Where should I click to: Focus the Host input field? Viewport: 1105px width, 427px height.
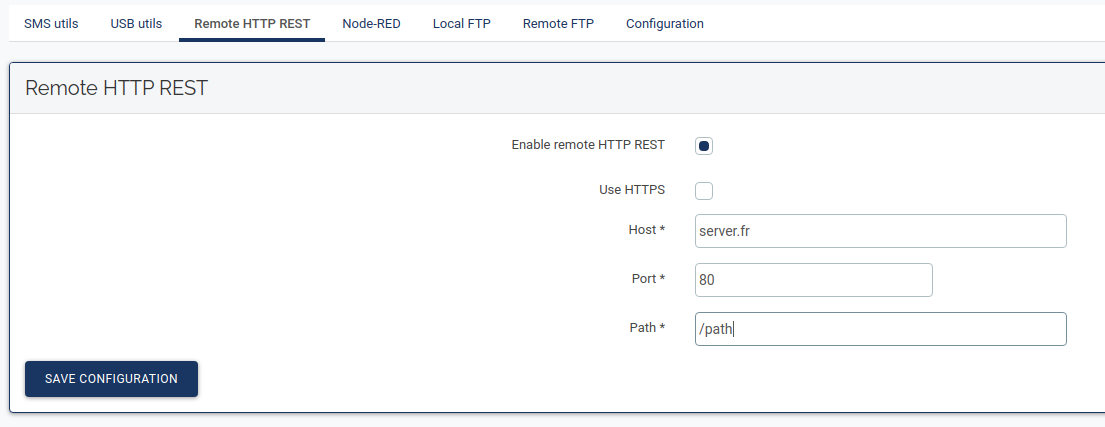(880, 231)
